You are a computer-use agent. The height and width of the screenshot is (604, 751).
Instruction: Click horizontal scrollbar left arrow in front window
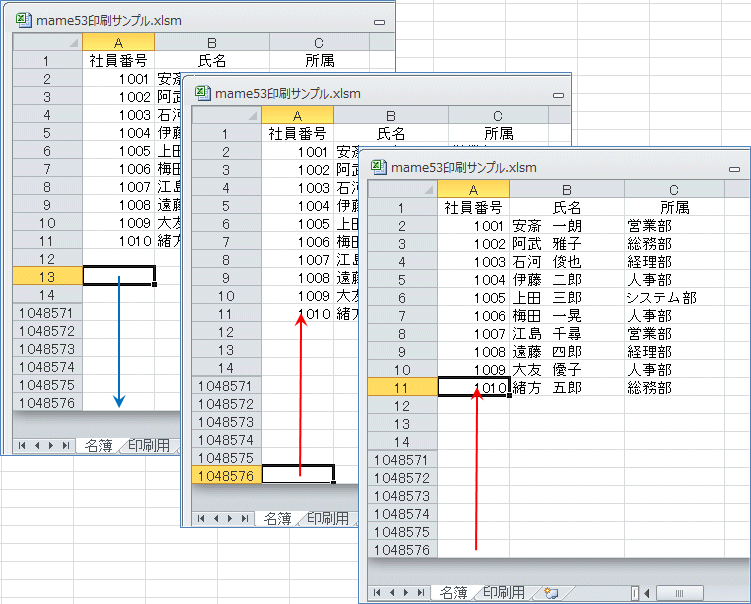click(646, 592)
